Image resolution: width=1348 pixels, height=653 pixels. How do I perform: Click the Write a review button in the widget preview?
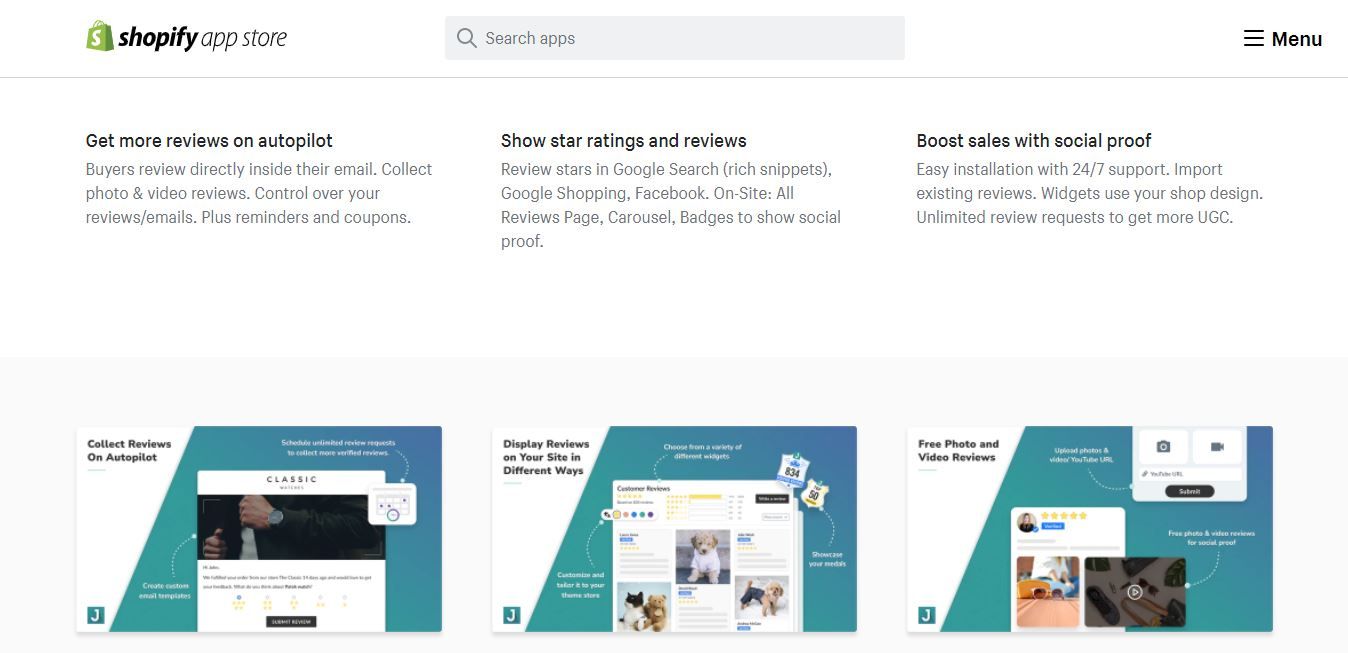[774, 497]
